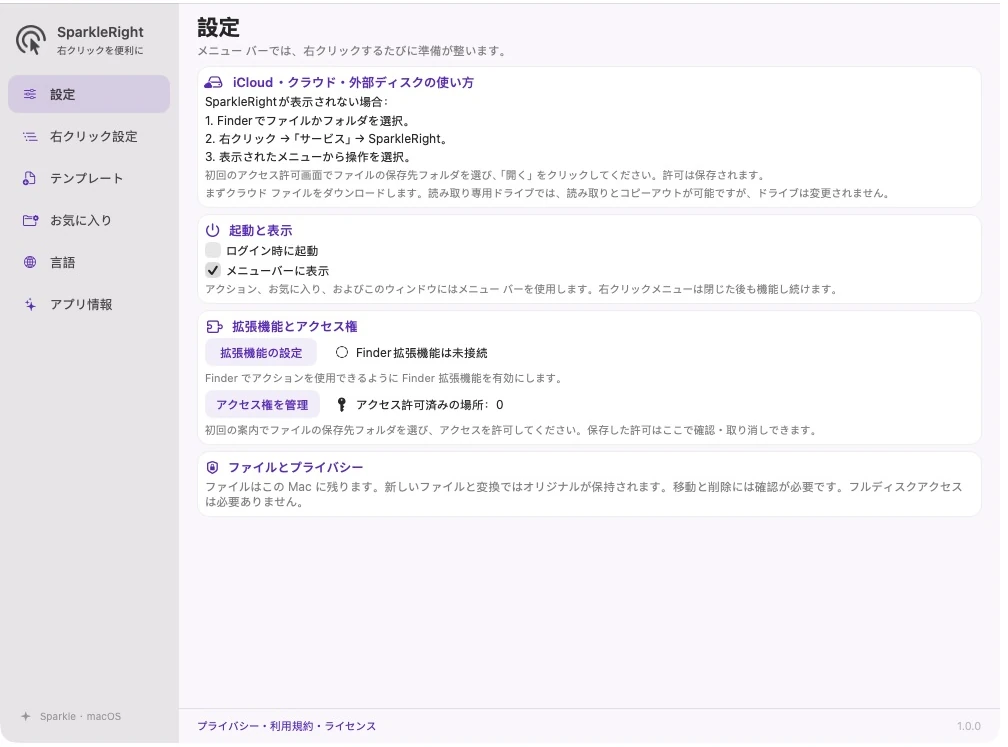
Task: Open the 右クリック設定 sidebar item
Action: click(89, 136)
